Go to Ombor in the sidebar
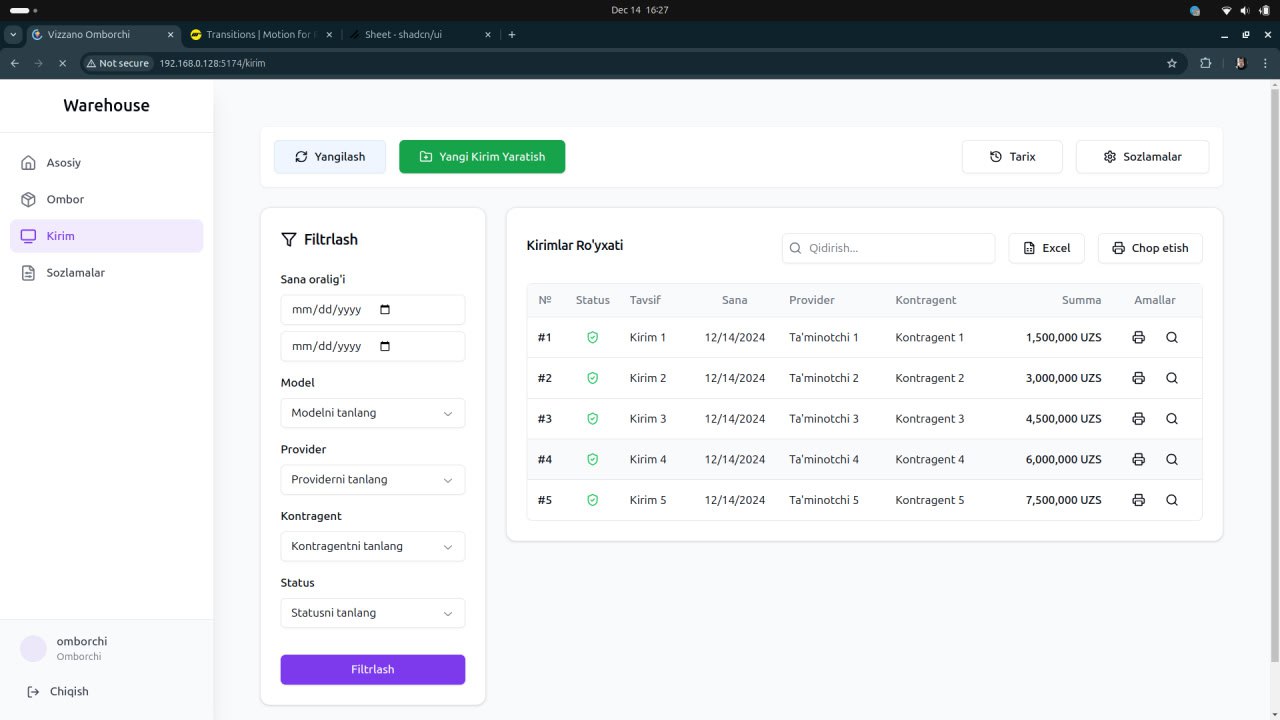1280x720 pixels. tap(65, 199)
